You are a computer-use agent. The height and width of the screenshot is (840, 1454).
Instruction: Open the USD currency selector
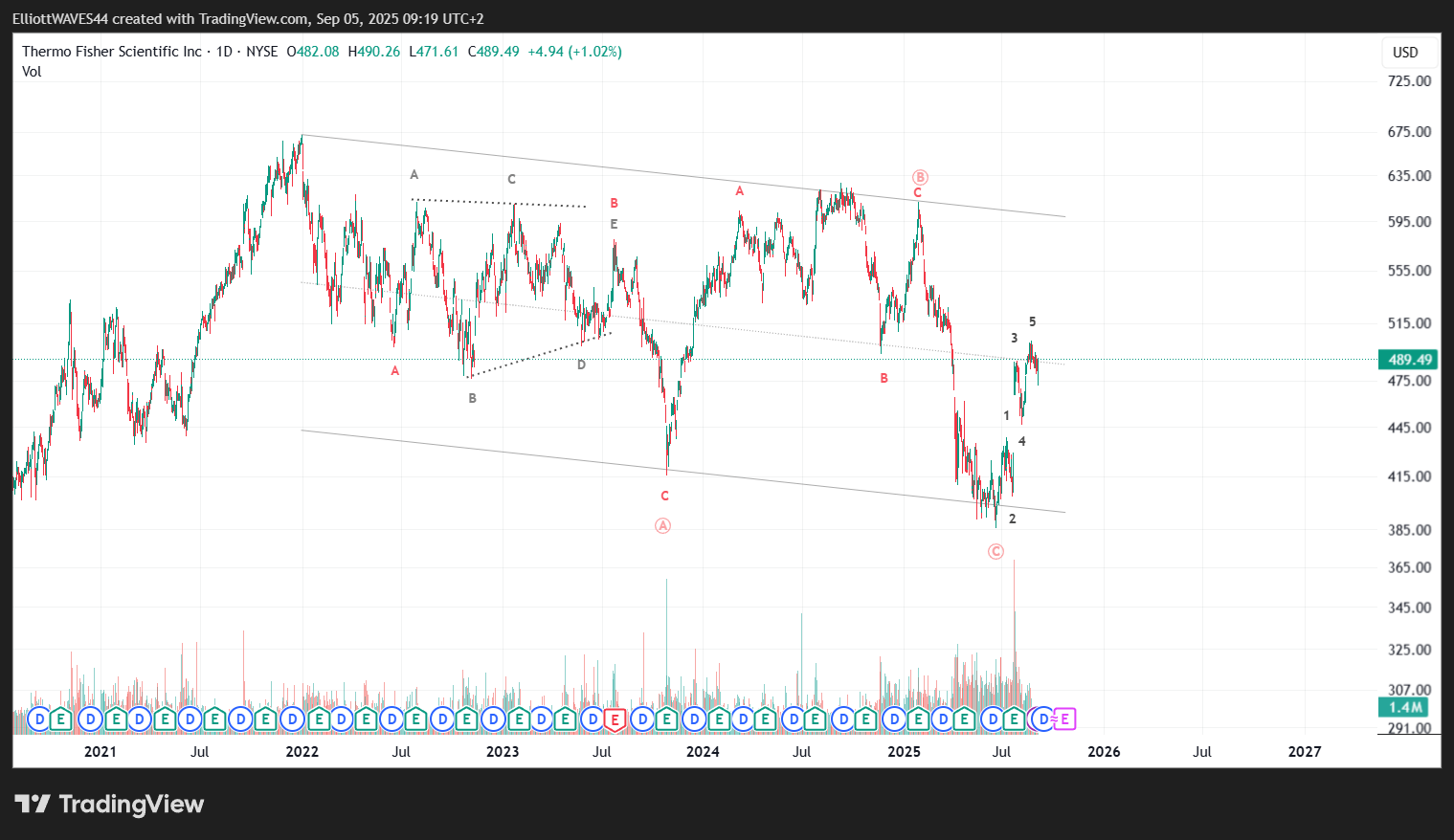pos(1404,53)
